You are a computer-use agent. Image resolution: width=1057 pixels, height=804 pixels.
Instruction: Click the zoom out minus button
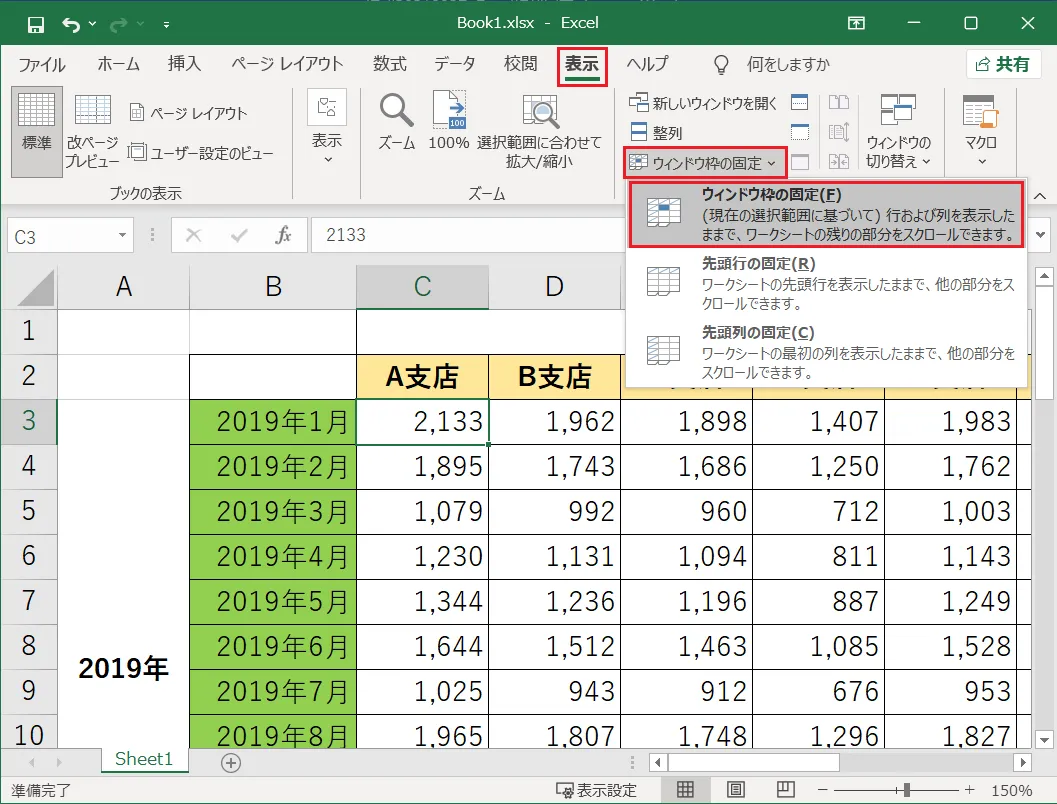tap(822, 789)
